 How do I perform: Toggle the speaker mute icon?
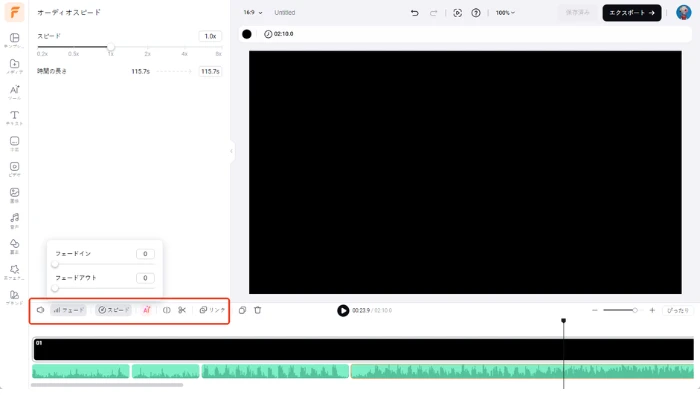click(41, 310)
